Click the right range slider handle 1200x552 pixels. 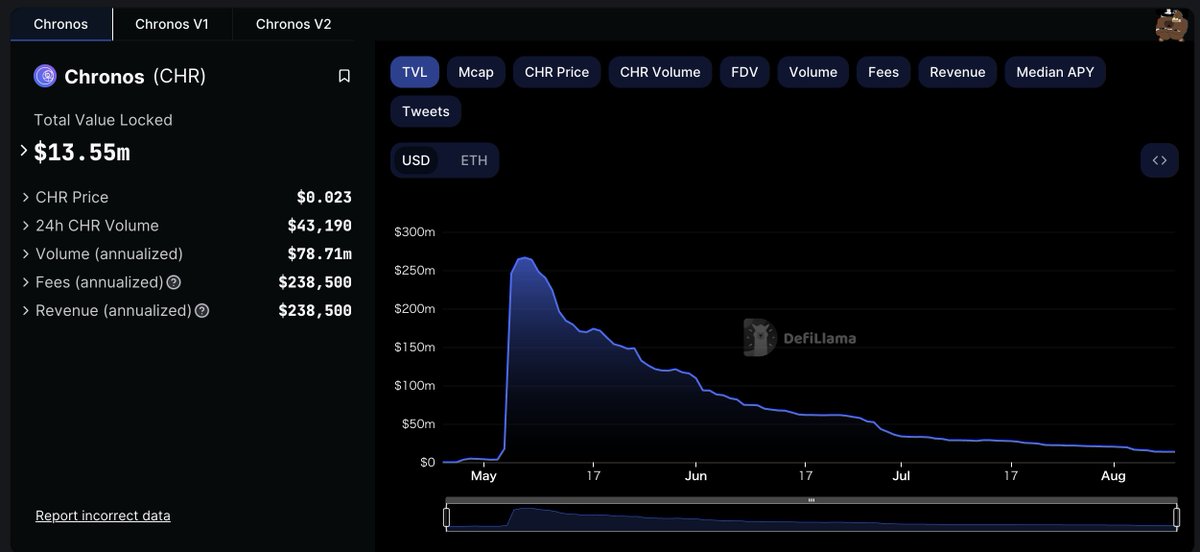coord(1177,517)
